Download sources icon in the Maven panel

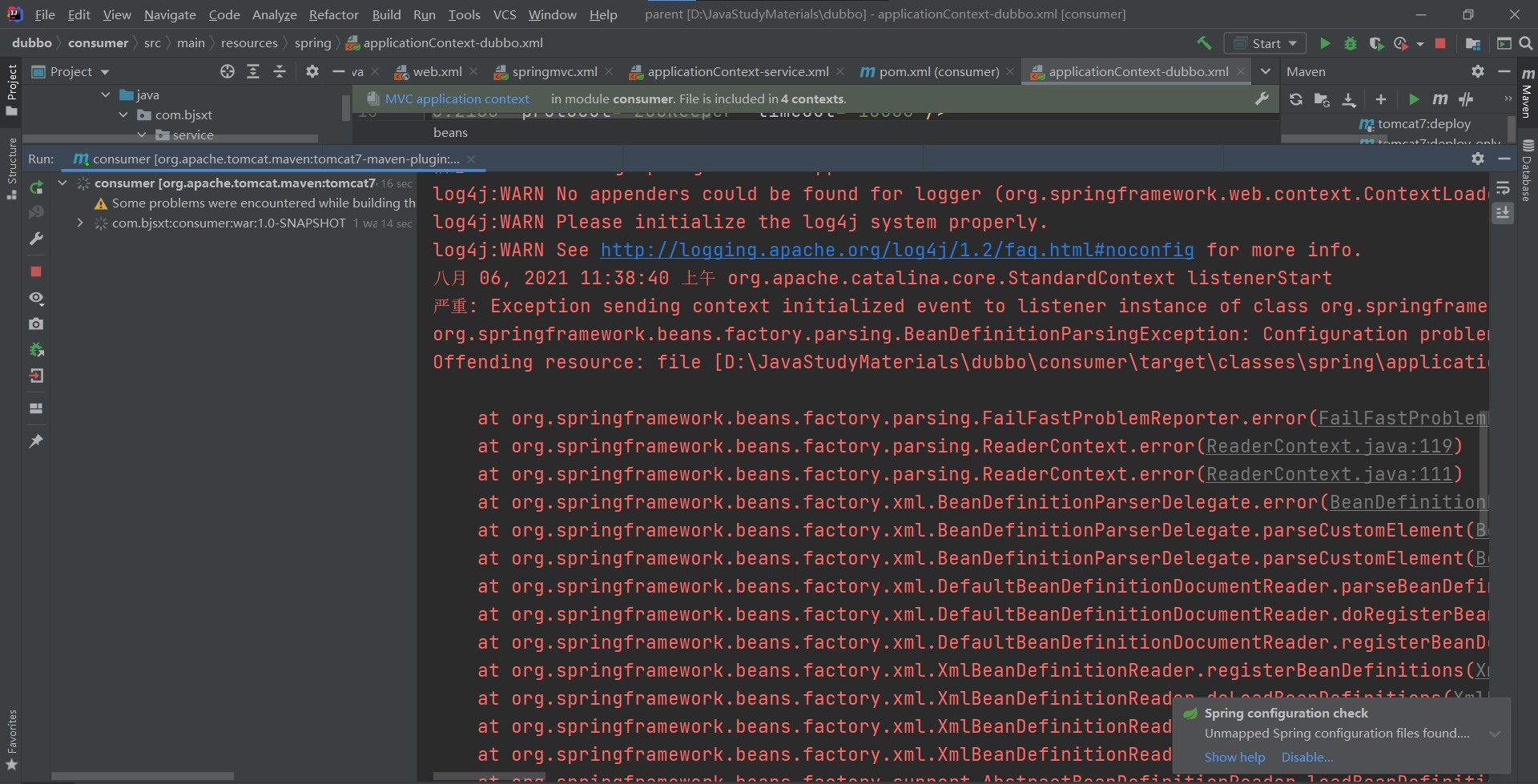coord(1349,99)
